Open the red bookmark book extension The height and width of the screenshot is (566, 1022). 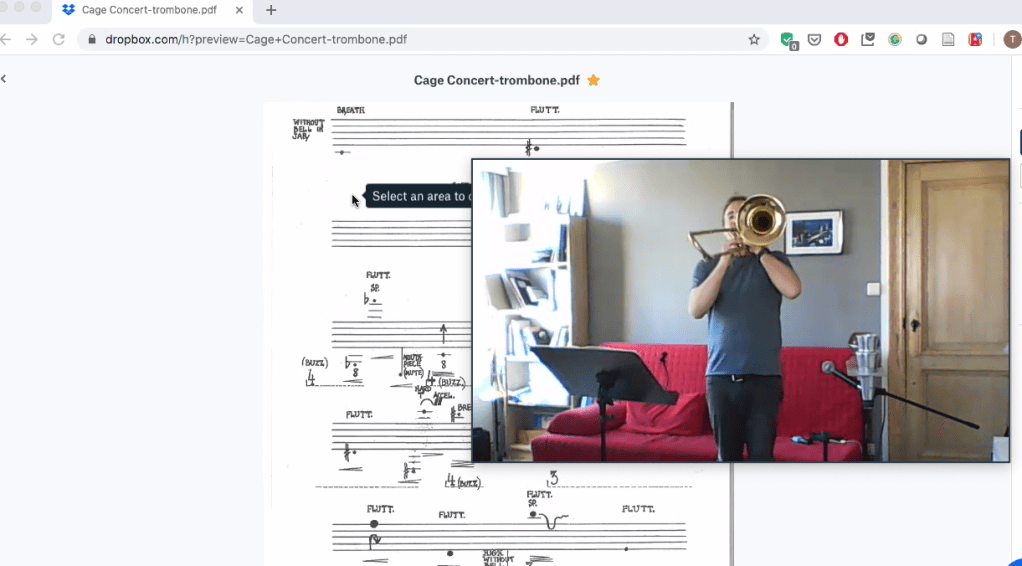(975, 40)
